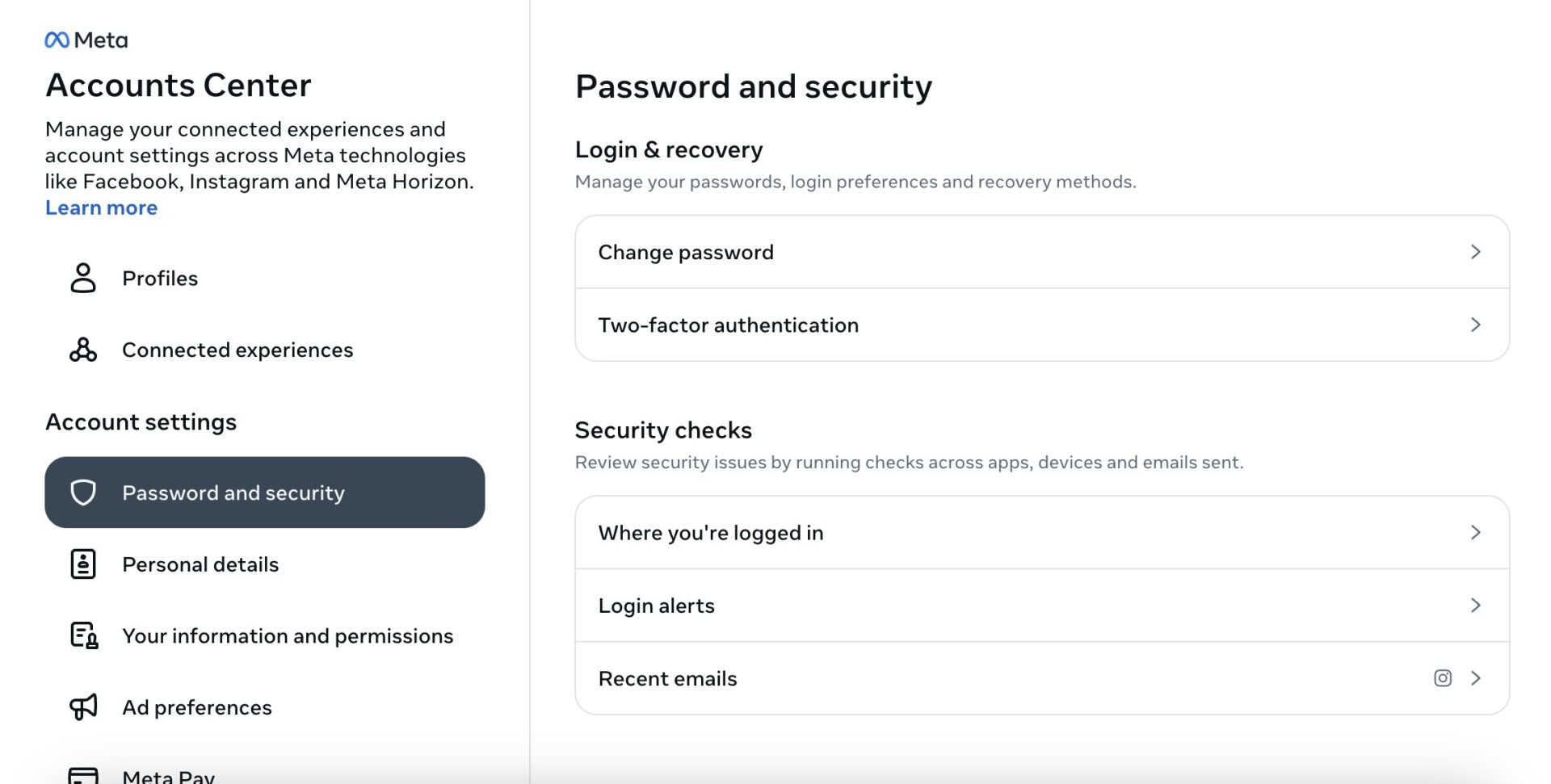Screen dimensions: 1551x784
Task: Click the Login alerts chevron arrow
Action: tap(1476, 605)
